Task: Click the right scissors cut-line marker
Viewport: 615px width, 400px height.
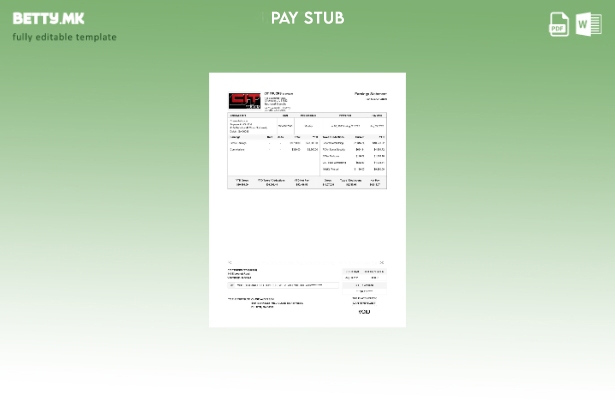Action: [384, 262]
